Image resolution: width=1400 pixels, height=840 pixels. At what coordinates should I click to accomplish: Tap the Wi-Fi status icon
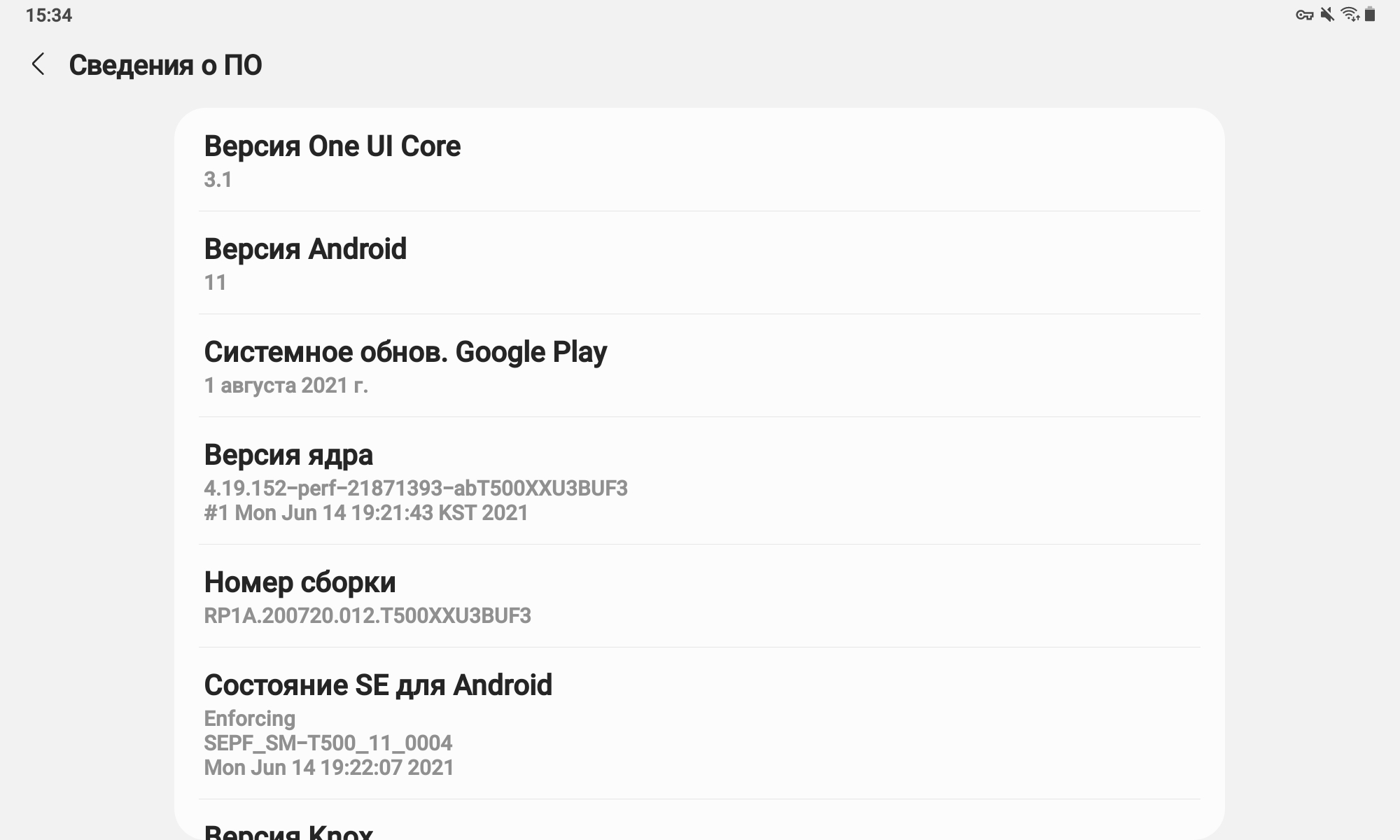point(1350,15)
